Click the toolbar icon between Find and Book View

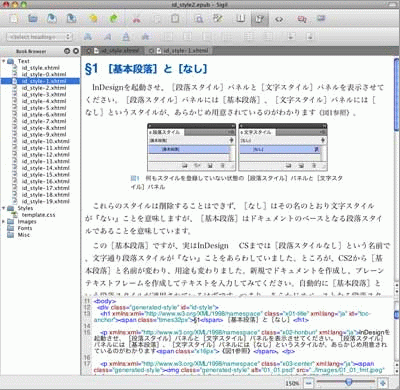218,19
